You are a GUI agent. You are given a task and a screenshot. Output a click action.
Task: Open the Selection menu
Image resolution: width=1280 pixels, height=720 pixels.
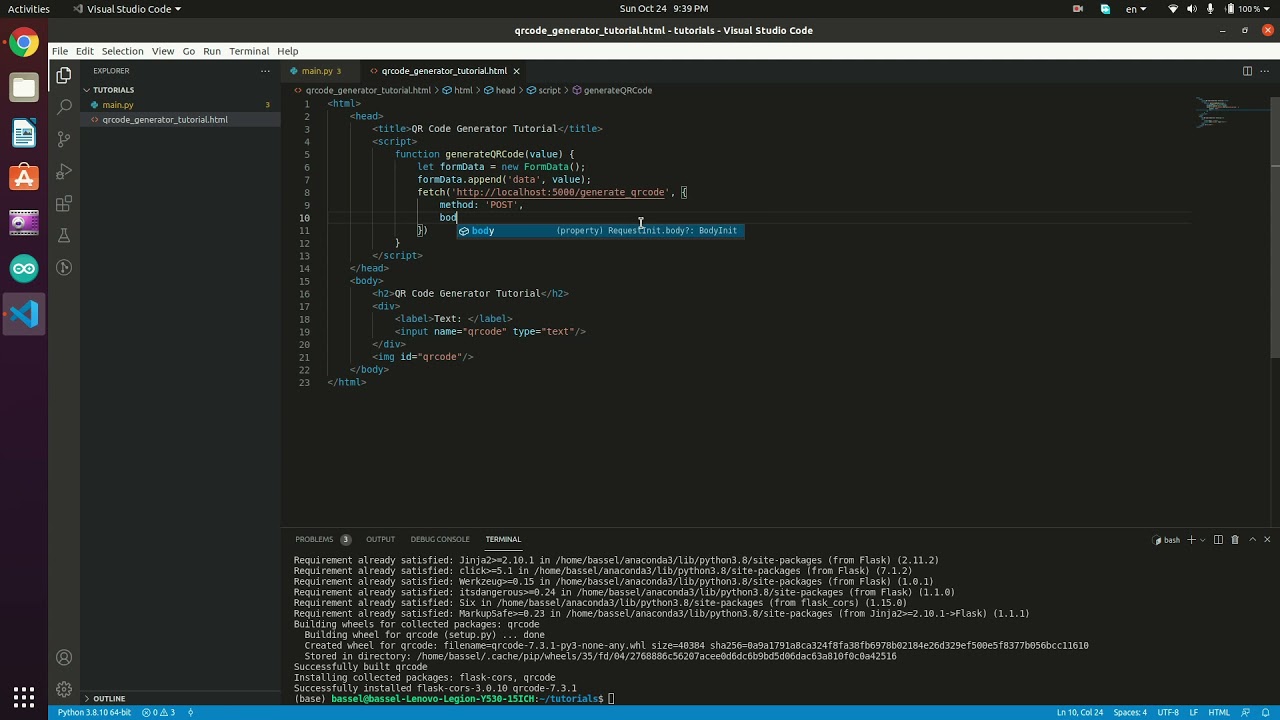point(122,51)
